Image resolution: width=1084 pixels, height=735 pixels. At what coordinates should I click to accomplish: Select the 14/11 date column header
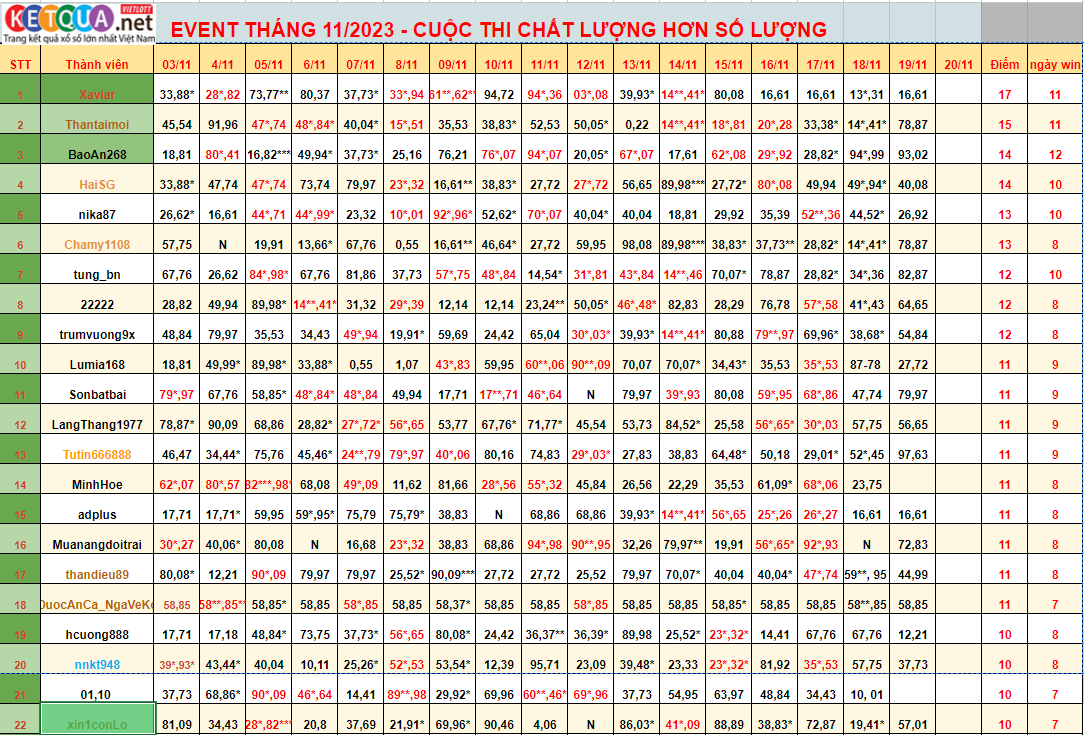pos(683,65)
